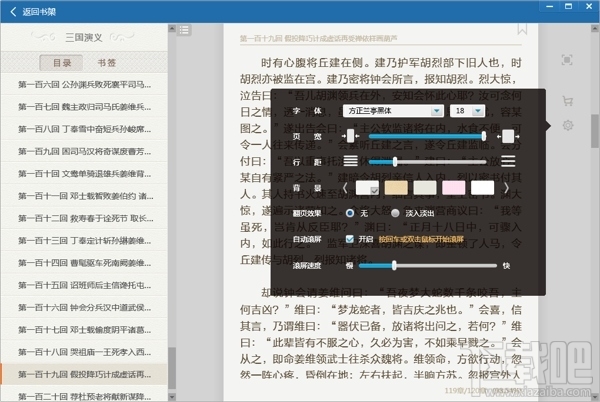
Task: Open chapter 第一百十八回
Action: [x=84, y=352]
